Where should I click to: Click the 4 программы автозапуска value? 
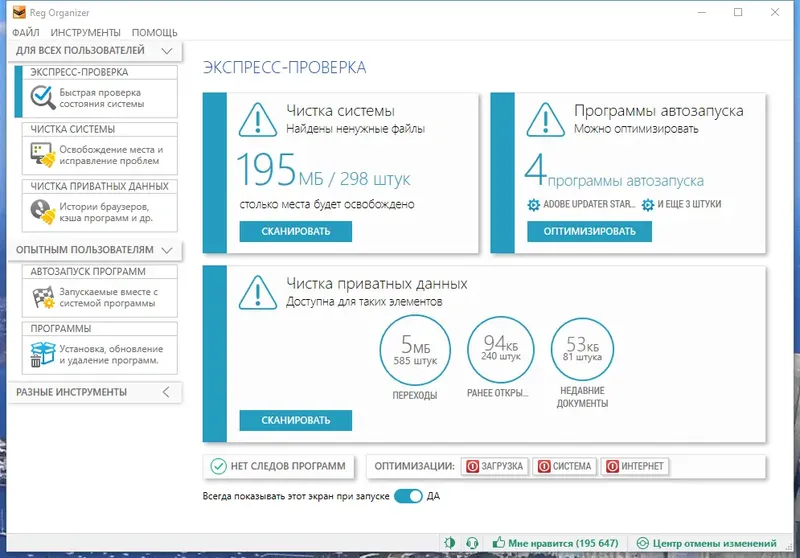pyautogui.click(x=614, y=172)
